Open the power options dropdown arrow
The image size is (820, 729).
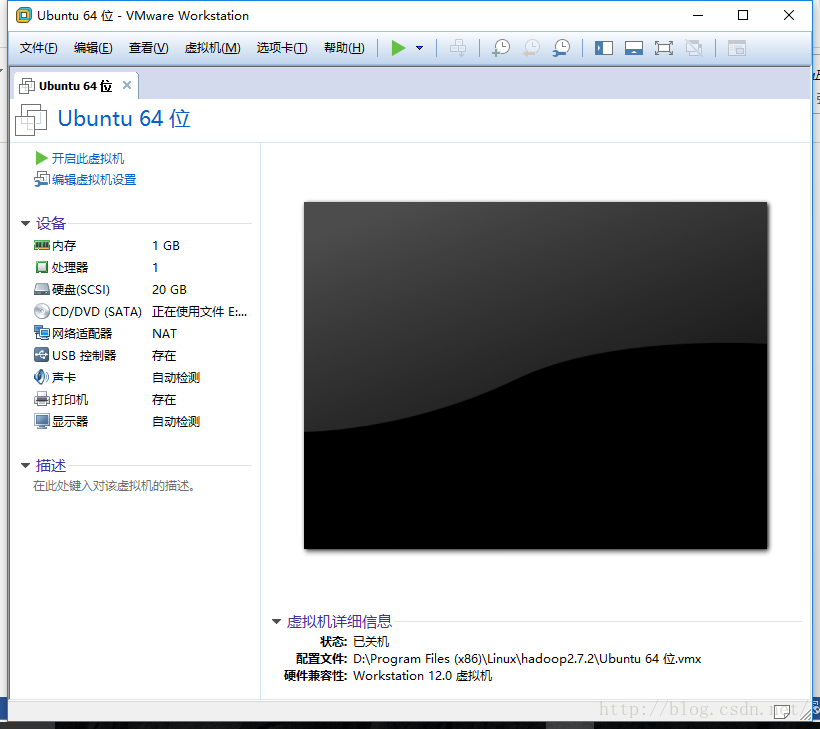tap(419, 48)
